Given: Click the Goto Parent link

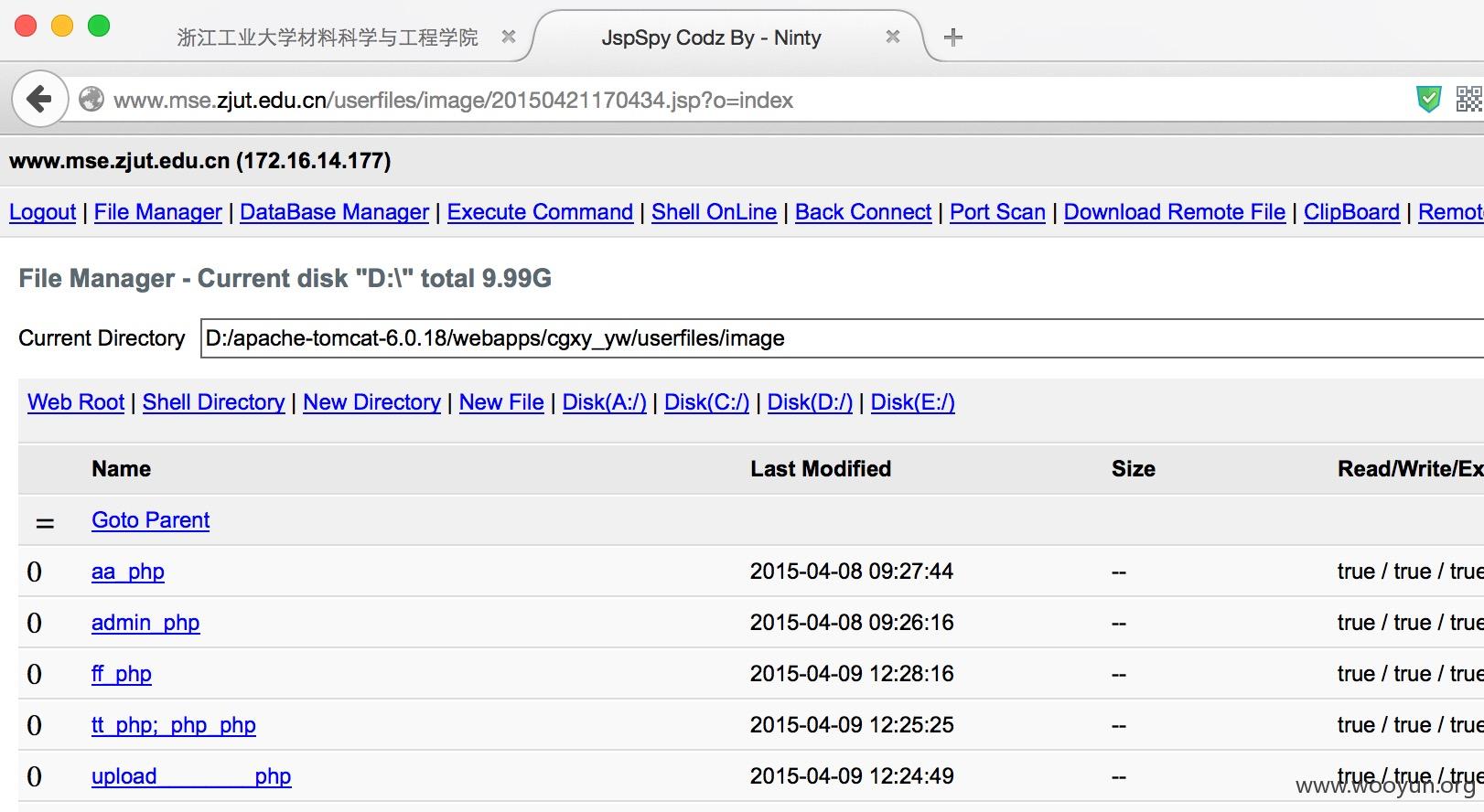Looking at the screenshot, I should tap(150, 520).
